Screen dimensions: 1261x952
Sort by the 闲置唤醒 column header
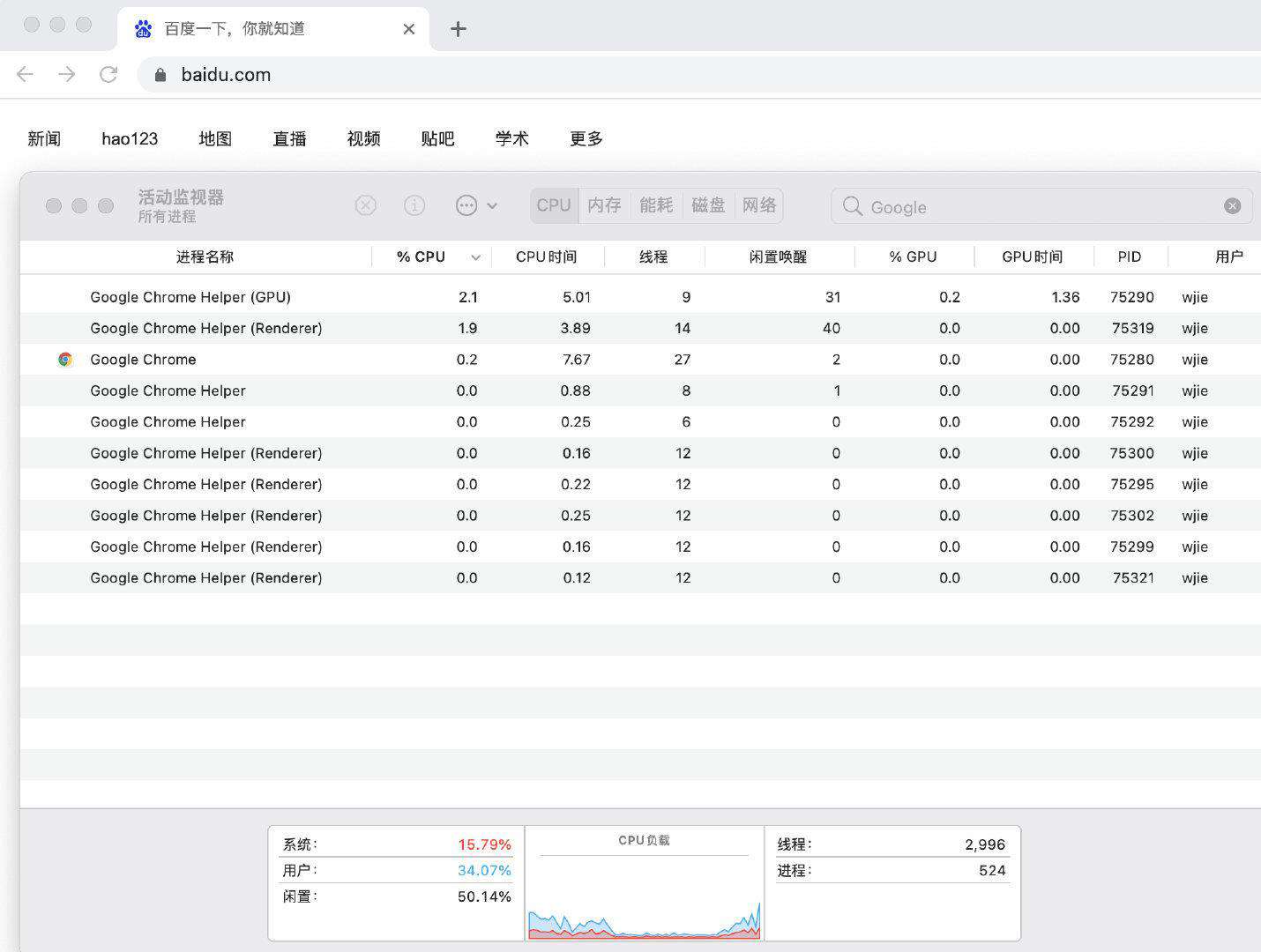pyautogui.click(x=778, y=257)
